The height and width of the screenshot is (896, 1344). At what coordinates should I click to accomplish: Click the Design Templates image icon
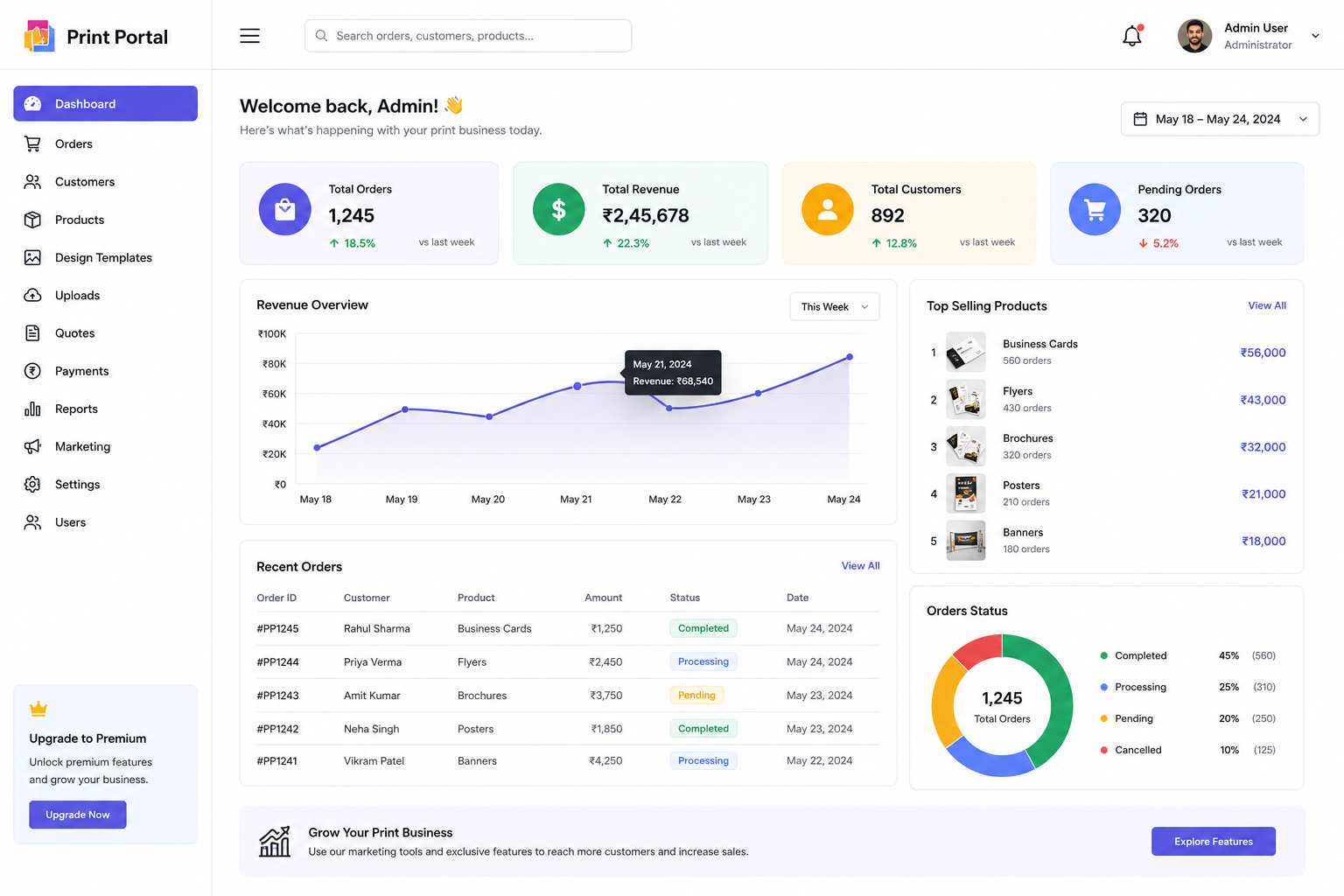pos(32,257)
